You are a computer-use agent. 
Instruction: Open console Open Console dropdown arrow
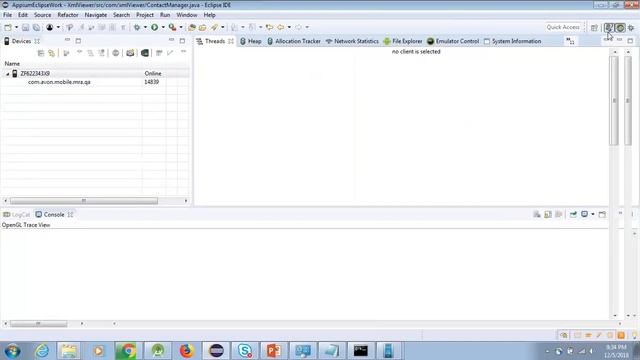point(593,214)
